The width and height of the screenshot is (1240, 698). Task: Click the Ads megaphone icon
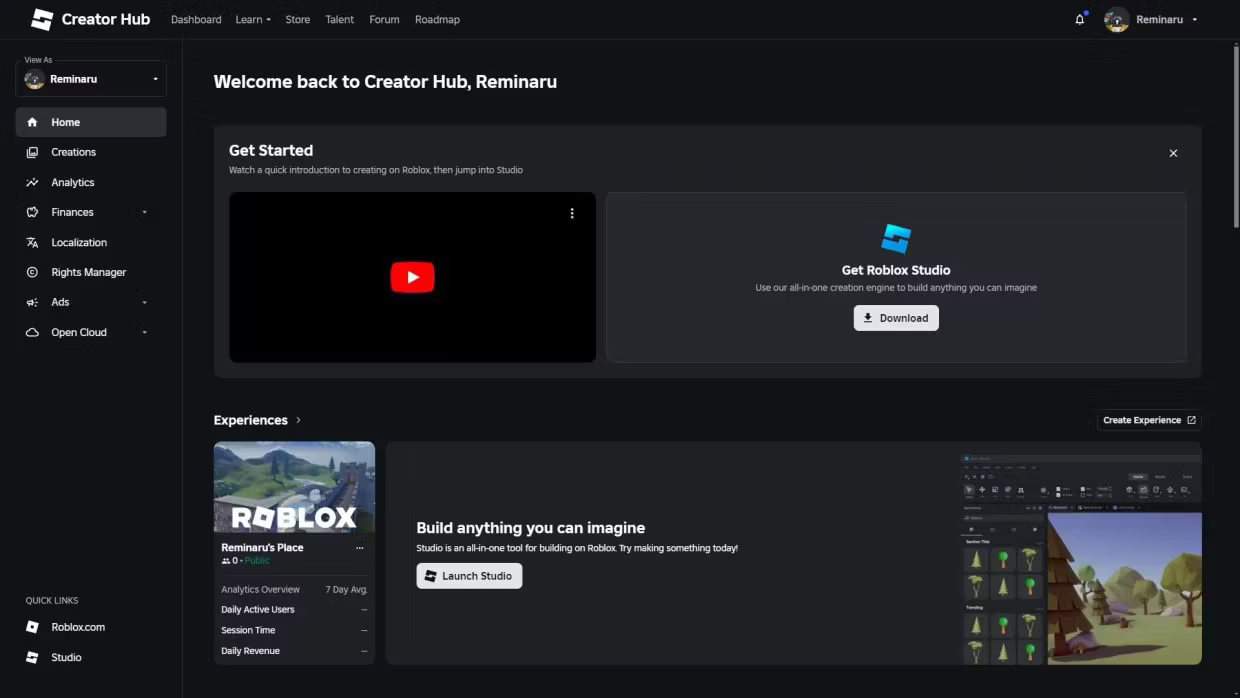click(32, 302)
